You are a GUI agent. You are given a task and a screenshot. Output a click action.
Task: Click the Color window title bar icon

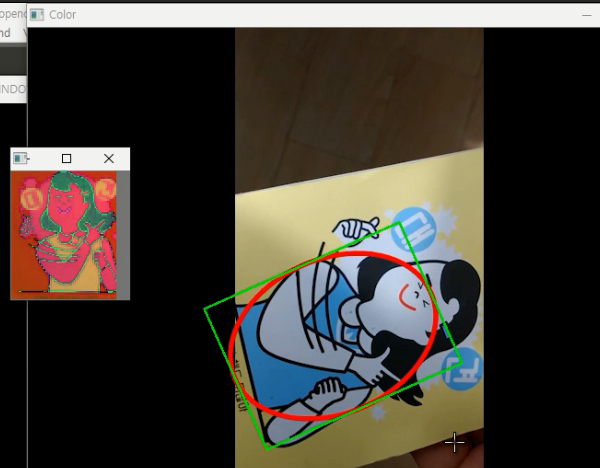point(37,15)
